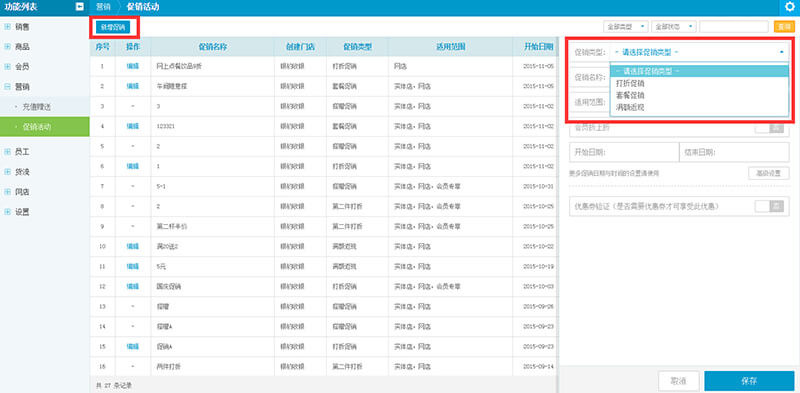This screenshot has height=393, width=800.
Task: Click the 序号 column header
Action: [x=103, y=46]
